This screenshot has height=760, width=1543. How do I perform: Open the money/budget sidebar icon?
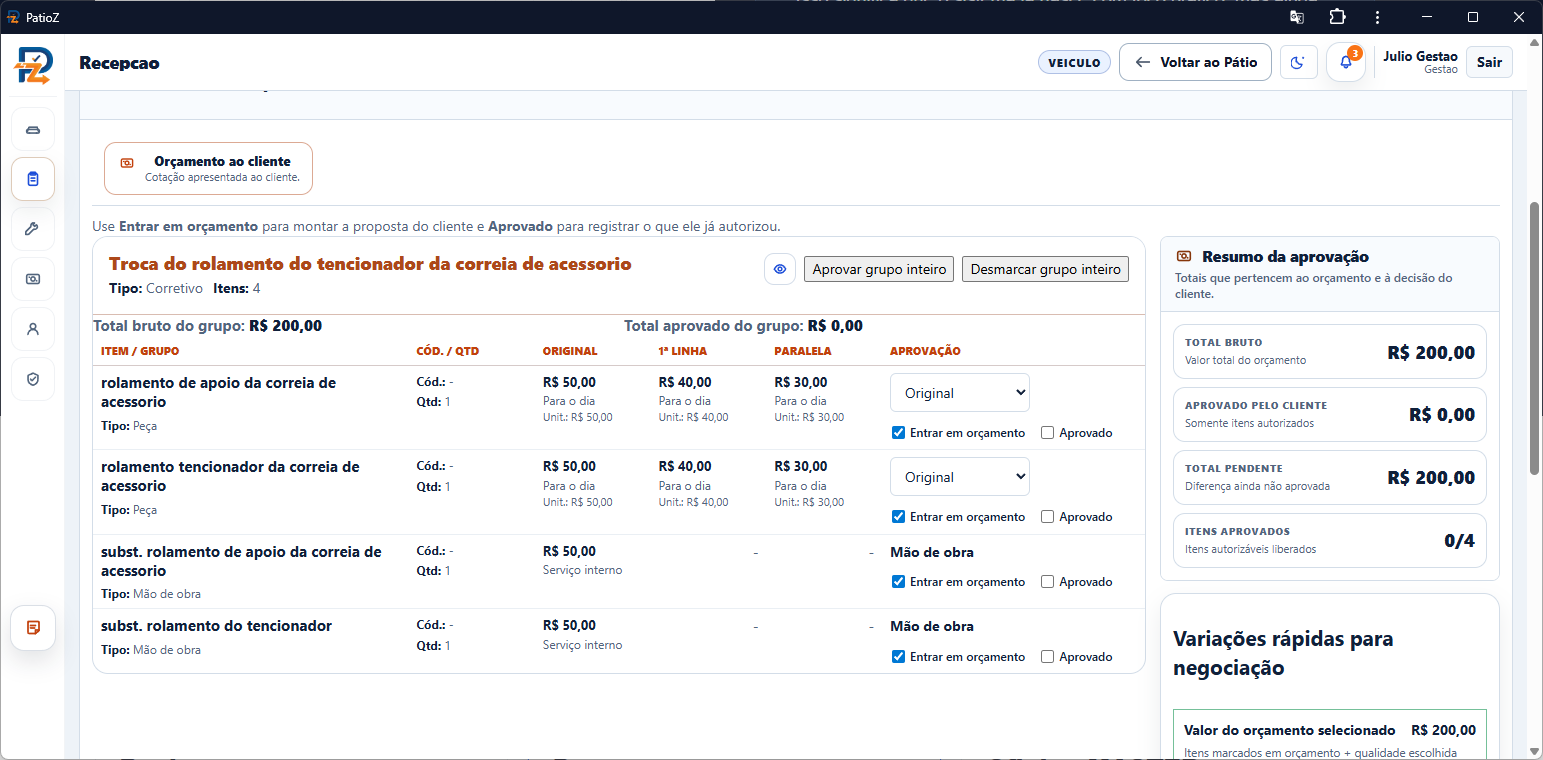[33, 279]
